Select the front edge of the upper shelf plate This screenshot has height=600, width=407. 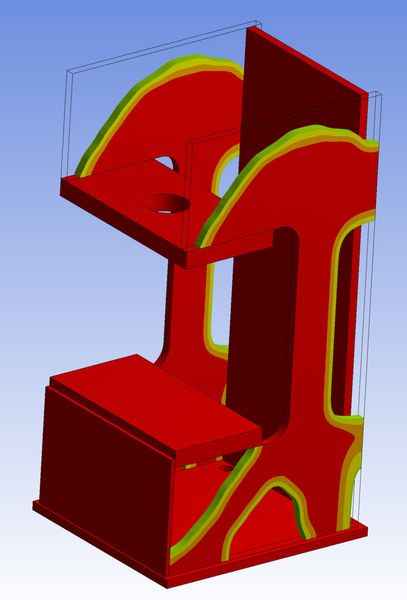tap(123, 222)
